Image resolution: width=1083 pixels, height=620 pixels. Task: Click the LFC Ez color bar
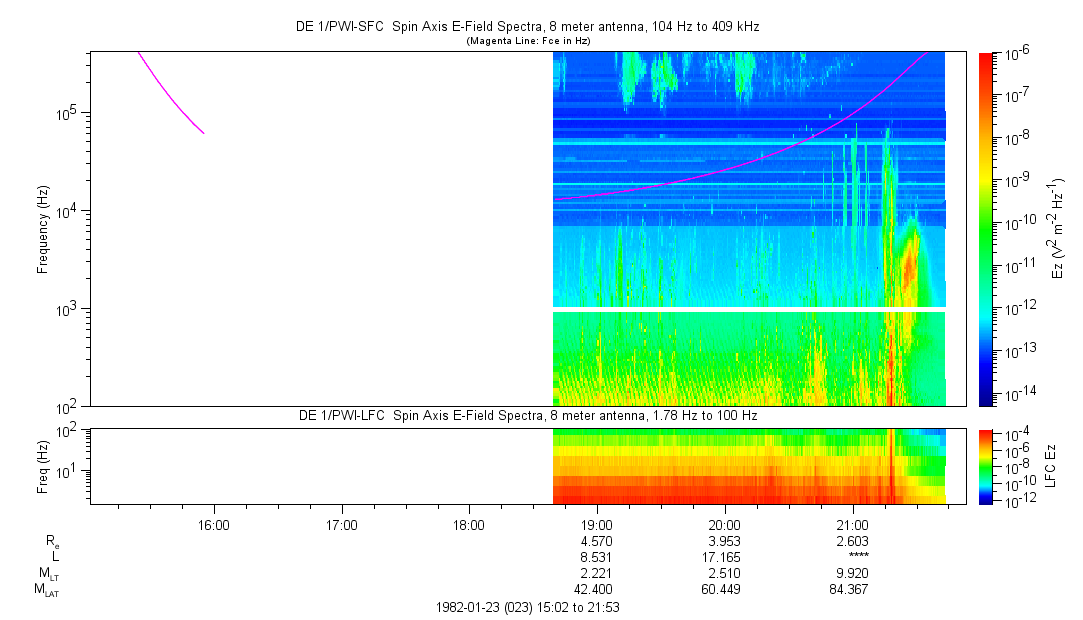[987, 465]
